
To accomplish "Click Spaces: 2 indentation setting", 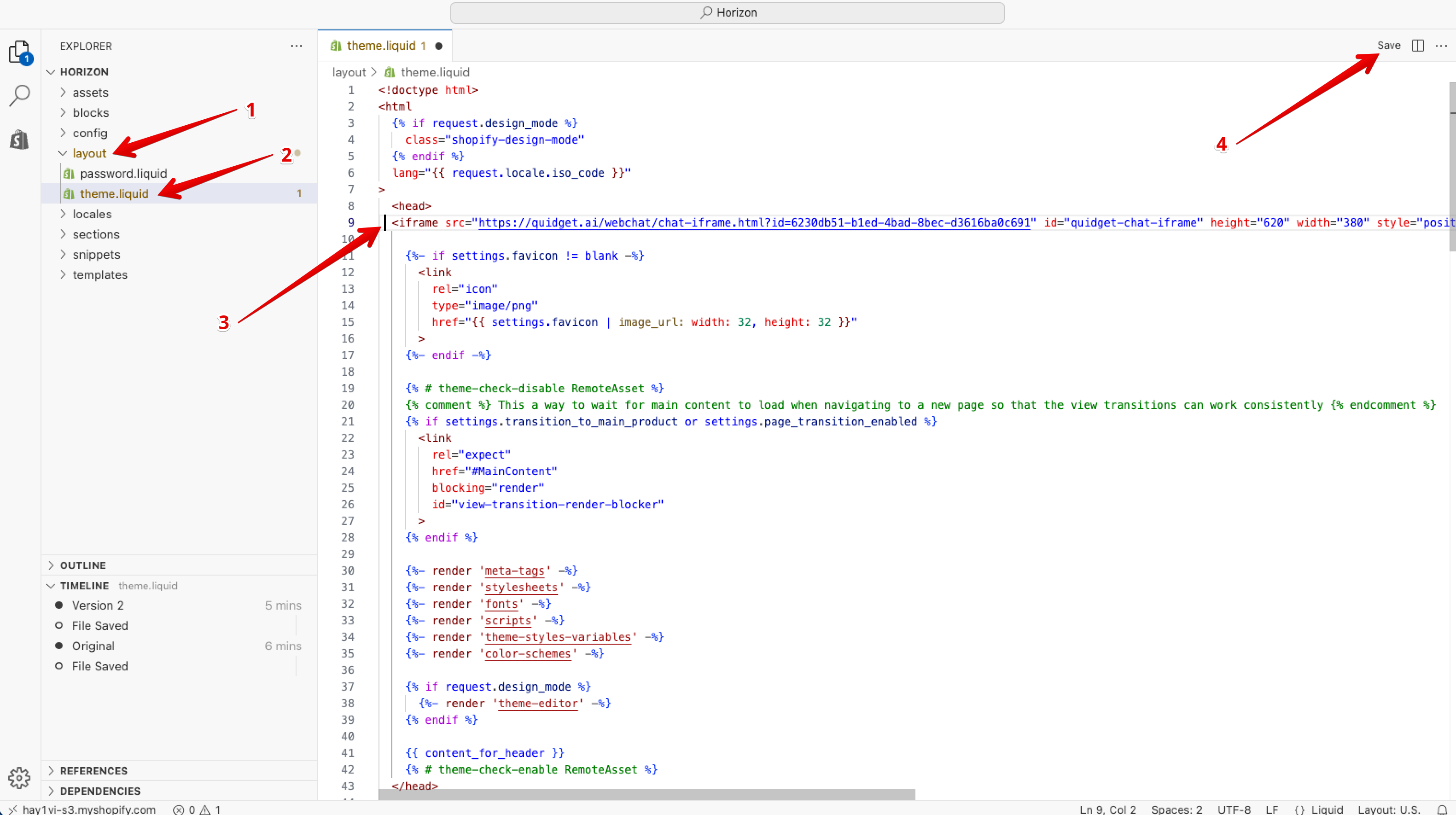I will [x=1176, y=809].
